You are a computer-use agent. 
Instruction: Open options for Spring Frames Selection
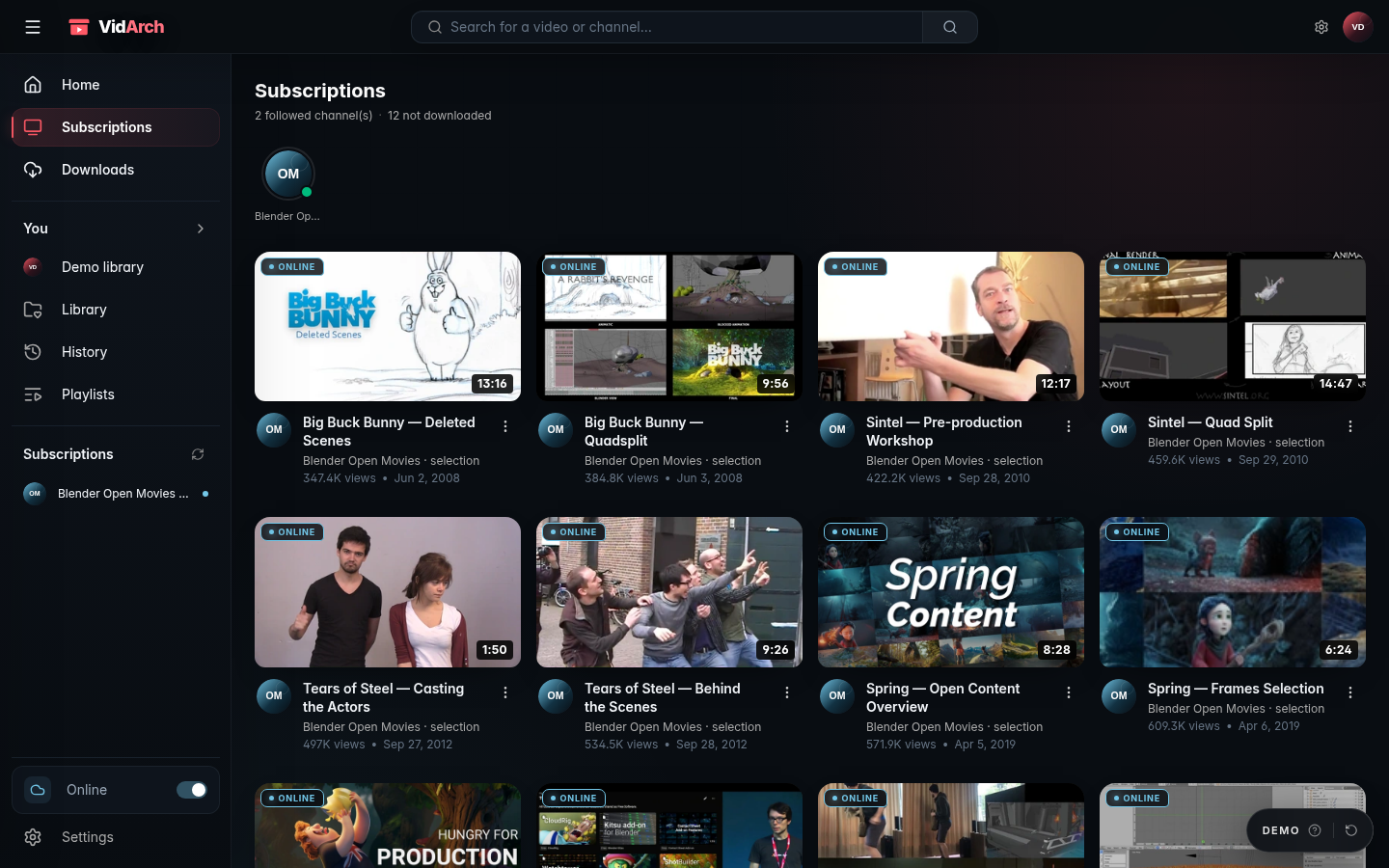click(1350, 692)
